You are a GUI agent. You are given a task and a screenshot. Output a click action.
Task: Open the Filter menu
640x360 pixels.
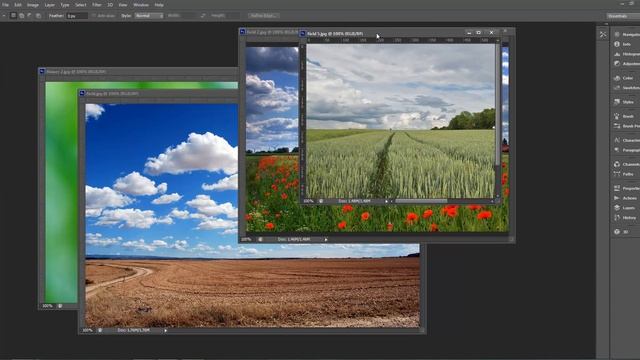coord(97,5)
